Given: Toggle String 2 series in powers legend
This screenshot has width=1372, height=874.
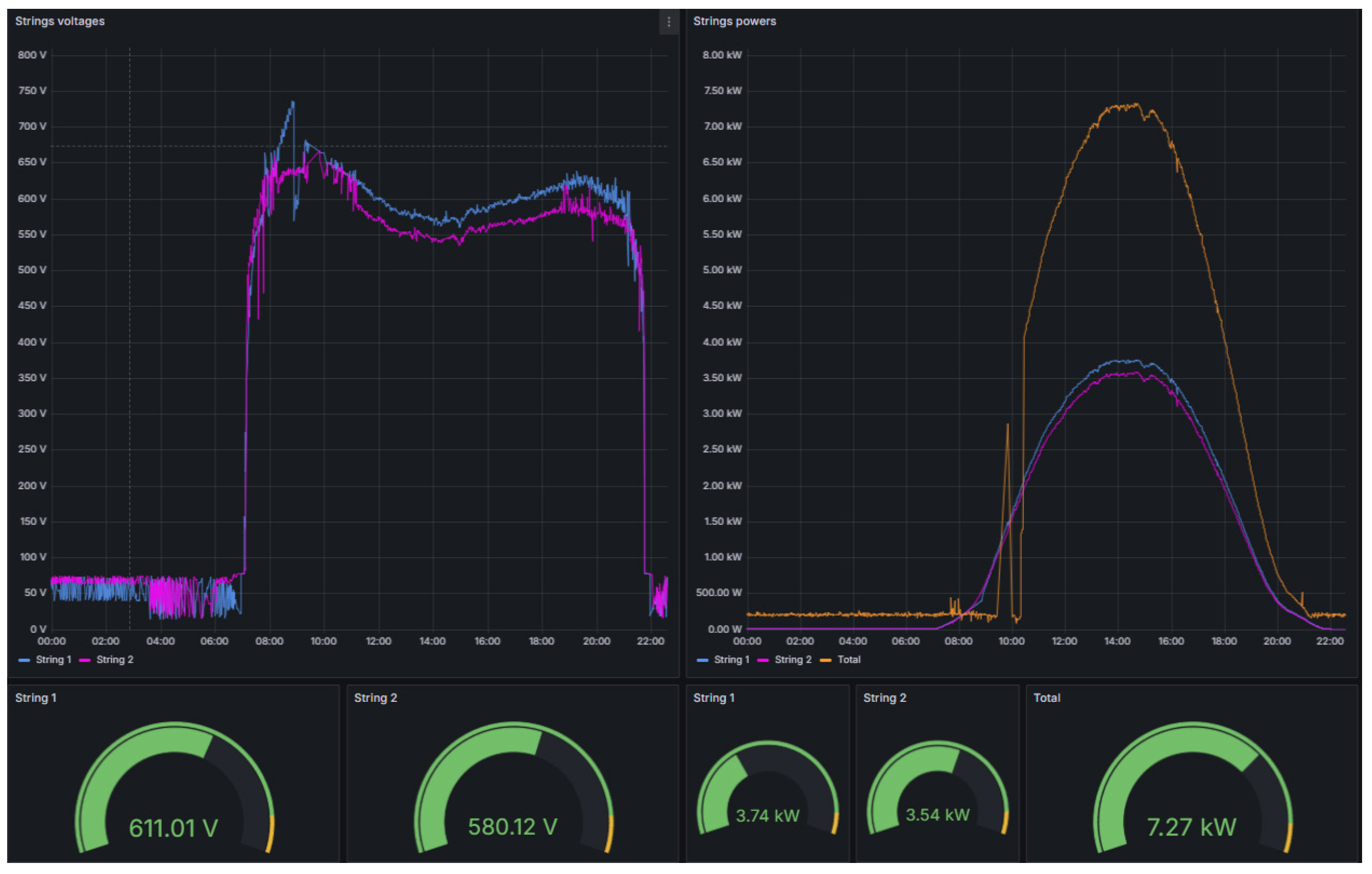Looking at the screenshot, I should [x=793, y=659].
